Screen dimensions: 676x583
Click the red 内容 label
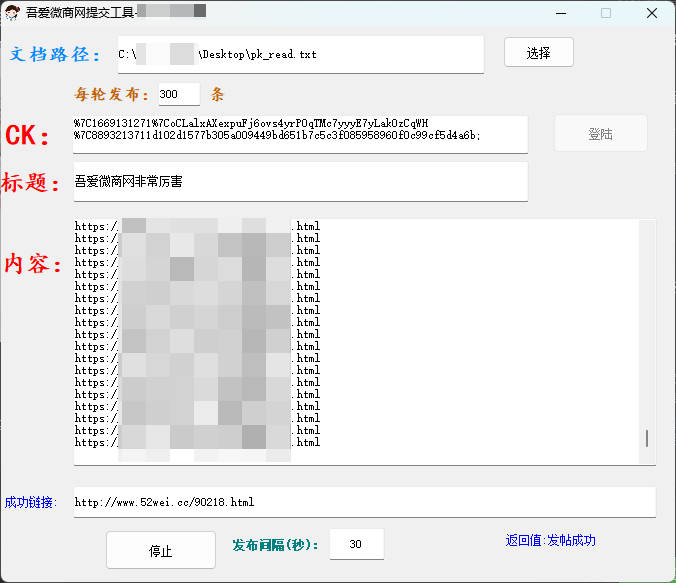click(33, 264)
